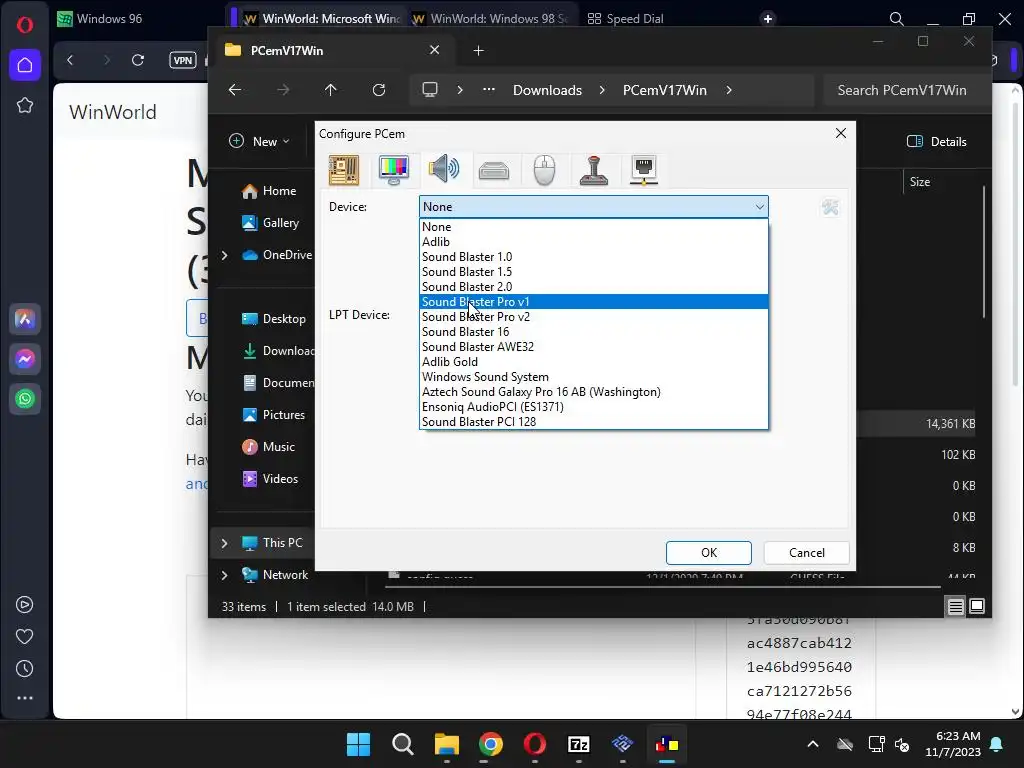Open Videos in Explorer sidebar
Viewport: 1024px width, 768px height.
click(270, 479)
